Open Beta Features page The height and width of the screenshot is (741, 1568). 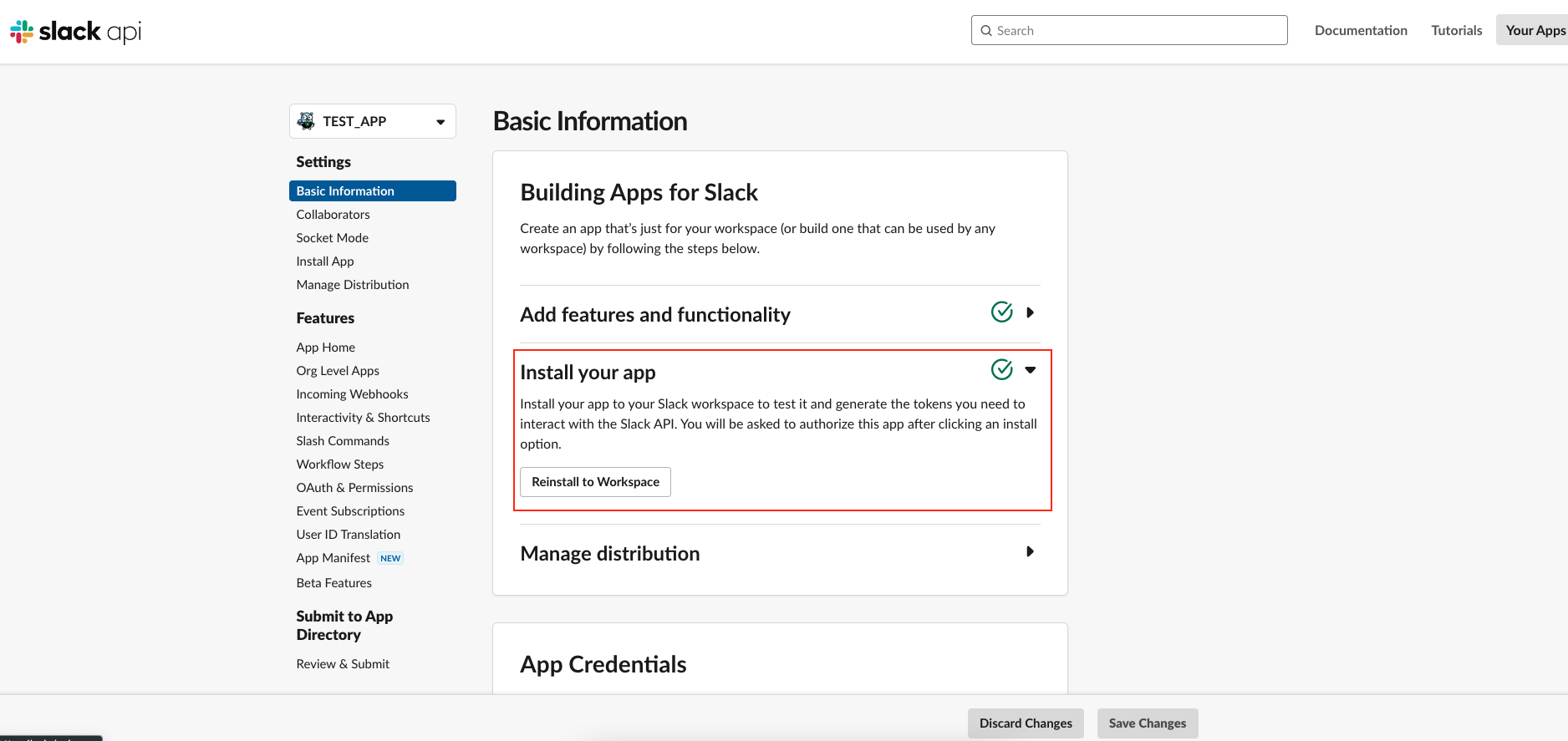click(x=334, y=583)
